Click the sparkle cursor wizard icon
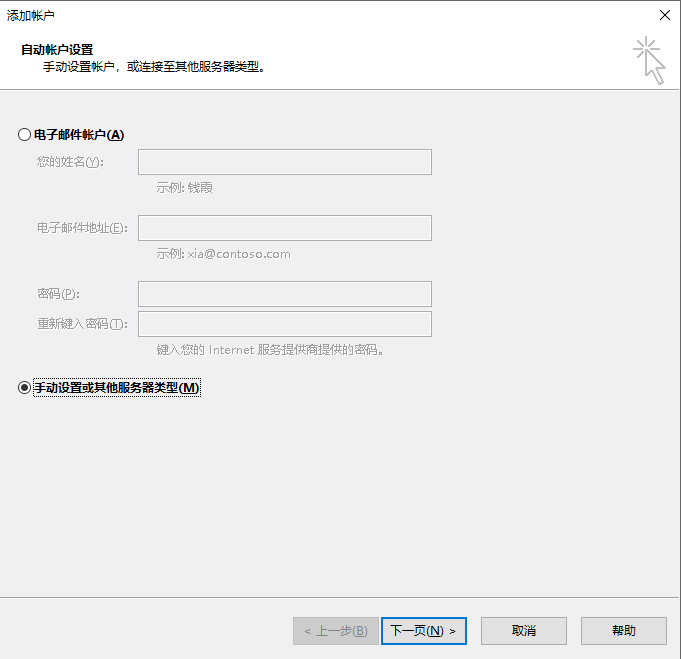The width and height of the screenshot is (681, 659). click(649, 60)
